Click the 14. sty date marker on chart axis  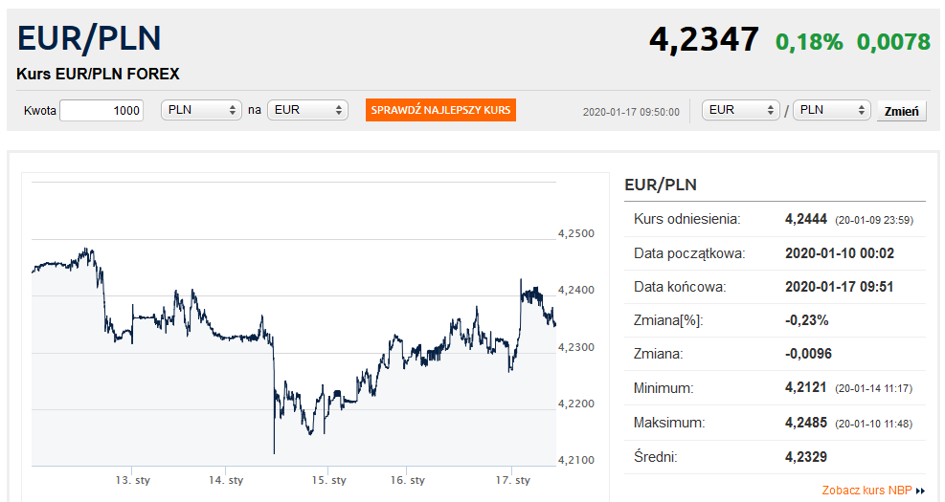pos(226,480)
